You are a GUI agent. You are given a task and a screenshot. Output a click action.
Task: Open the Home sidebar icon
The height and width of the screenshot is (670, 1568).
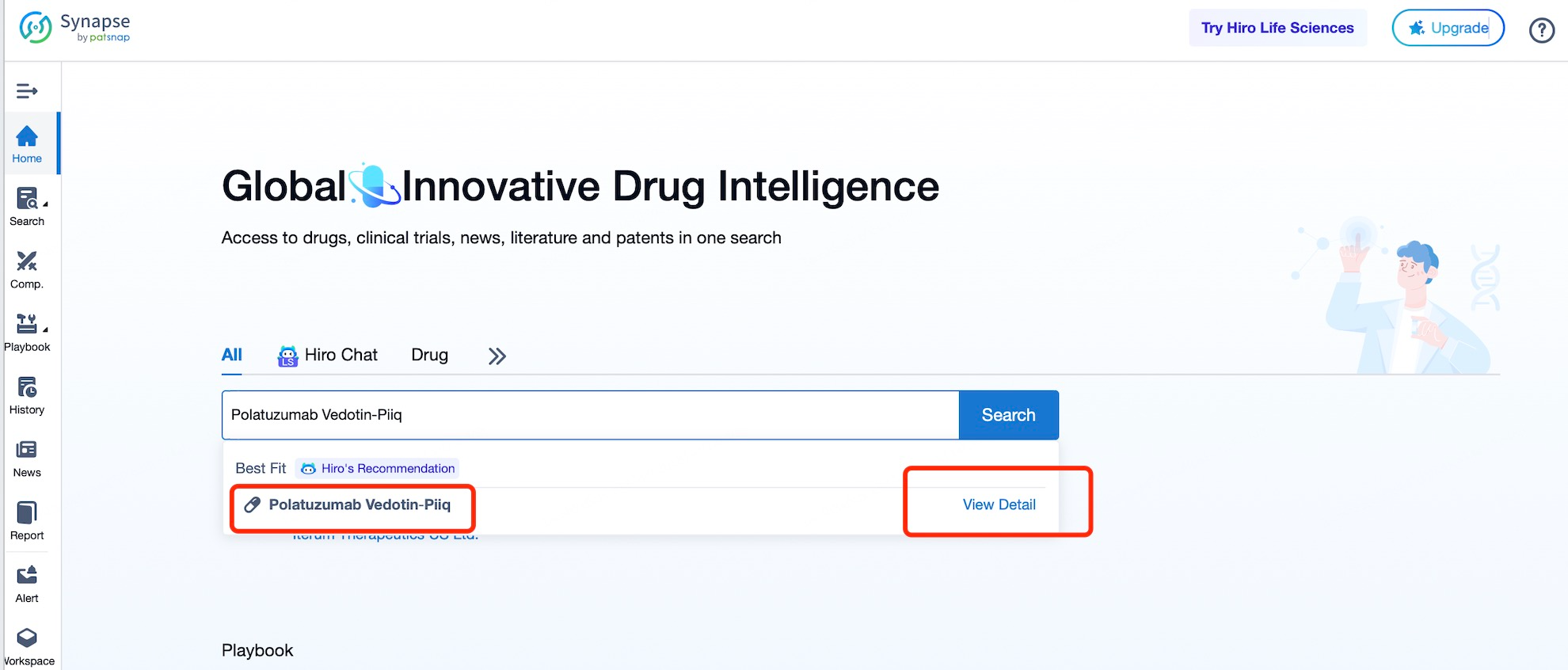[x=27, y=143]
